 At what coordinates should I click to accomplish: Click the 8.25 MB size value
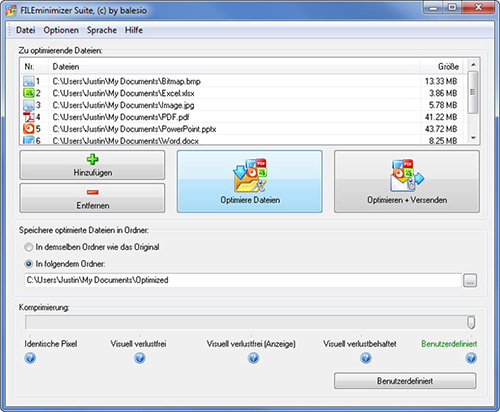tap(443, 141)
